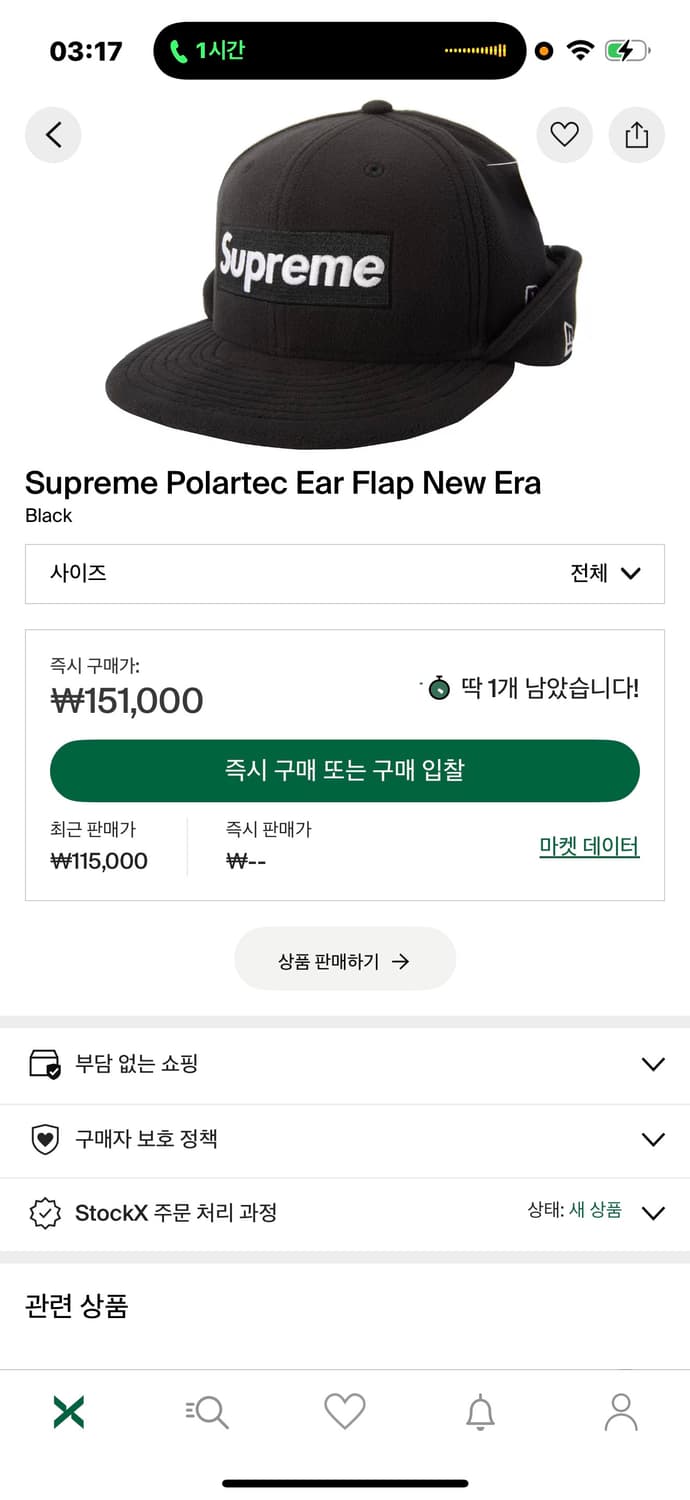Tap the buyer protection shield icon
The image size is (690, 1500).
click(x=45, y=1139)
